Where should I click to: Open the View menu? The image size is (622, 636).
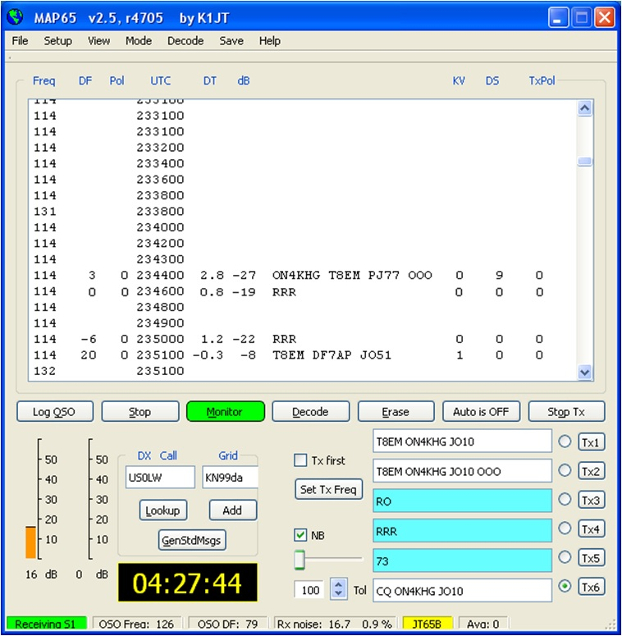[99, 41]
